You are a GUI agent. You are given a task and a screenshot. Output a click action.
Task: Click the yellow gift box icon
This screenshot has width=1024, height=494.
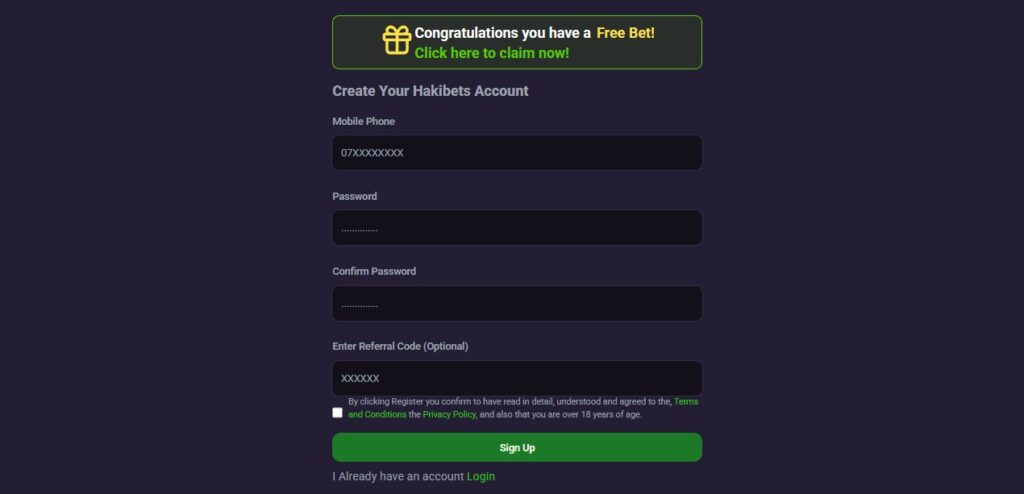click(x=397, y=41)
